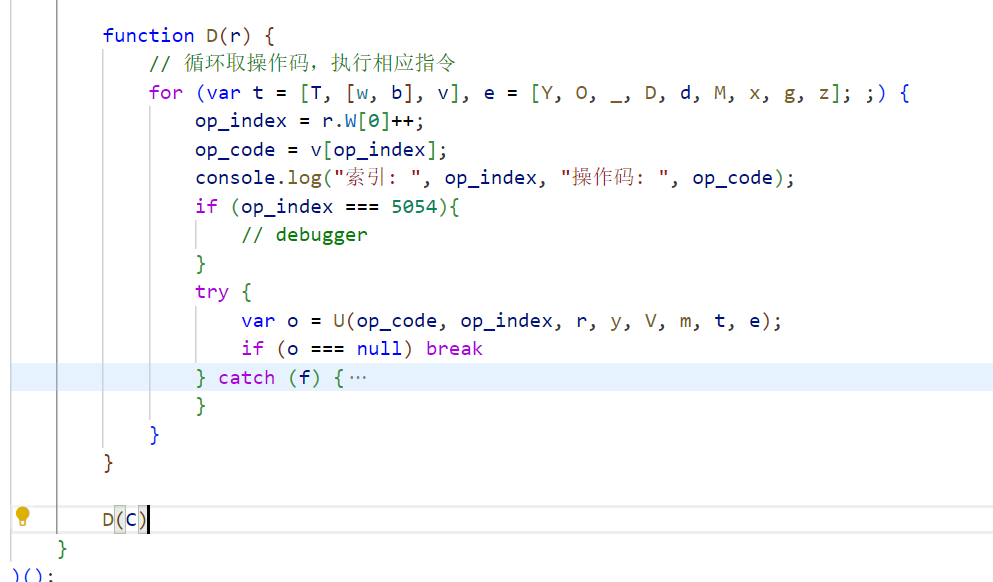
Task: Click the 'try' keyword
Action: point(212,292)
